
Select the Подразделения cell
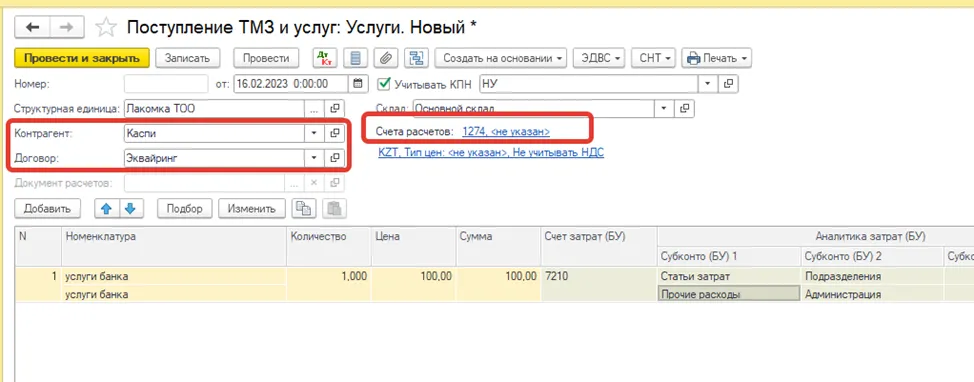coord(872,276)
